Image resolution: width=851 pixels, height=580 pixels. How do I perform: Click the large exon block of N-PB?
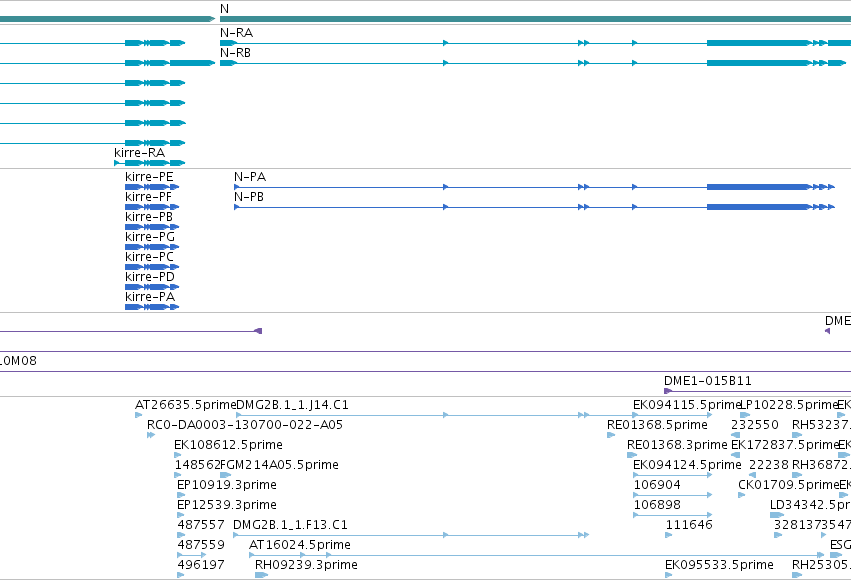click(x=758, y=207)
